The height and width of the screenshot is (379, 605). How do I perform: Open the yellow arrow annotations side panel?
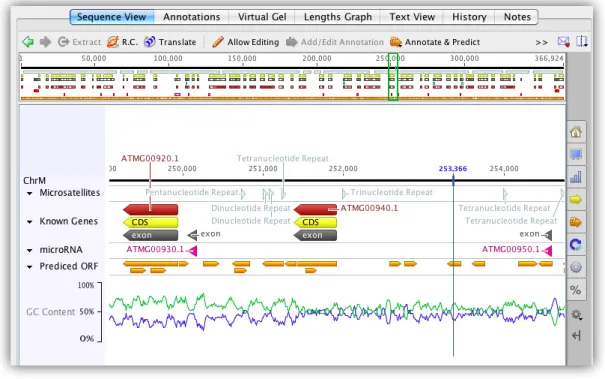pos(576,199)
